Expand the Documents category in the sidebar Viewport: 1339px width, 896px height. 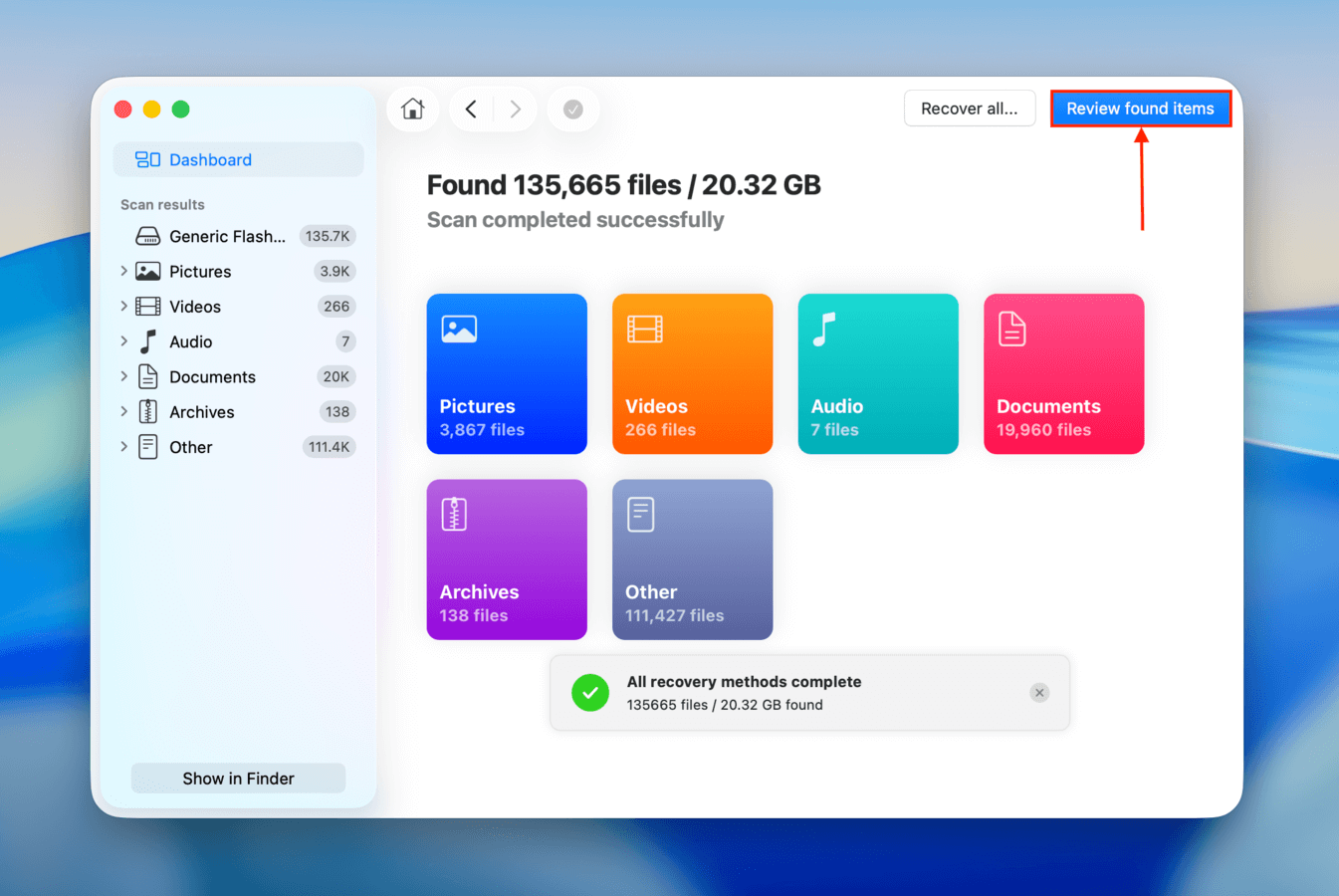click(x=123, y=376)
